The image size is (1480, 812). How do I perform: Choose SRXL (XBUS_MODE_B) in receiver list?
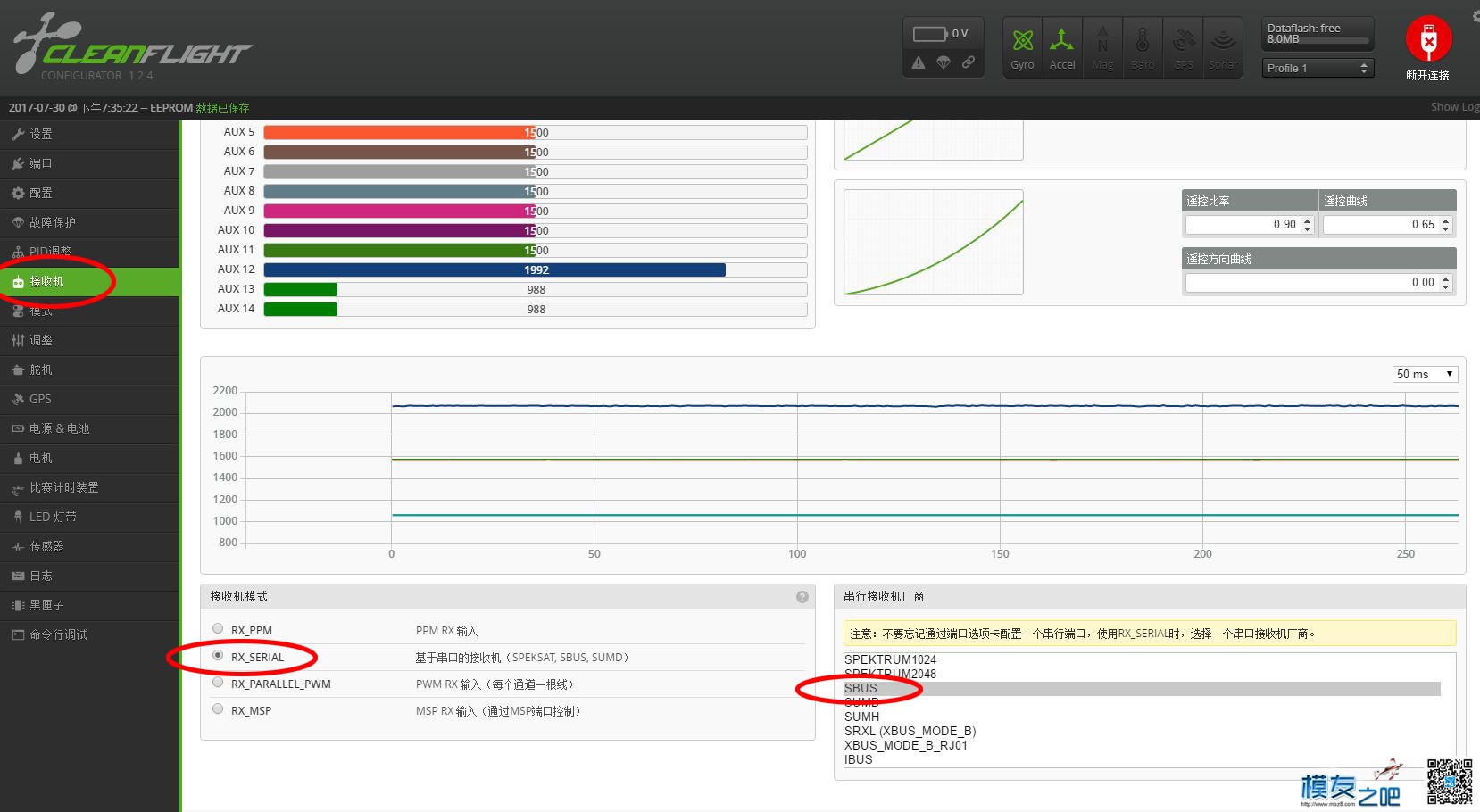(x=1143, y=731)
